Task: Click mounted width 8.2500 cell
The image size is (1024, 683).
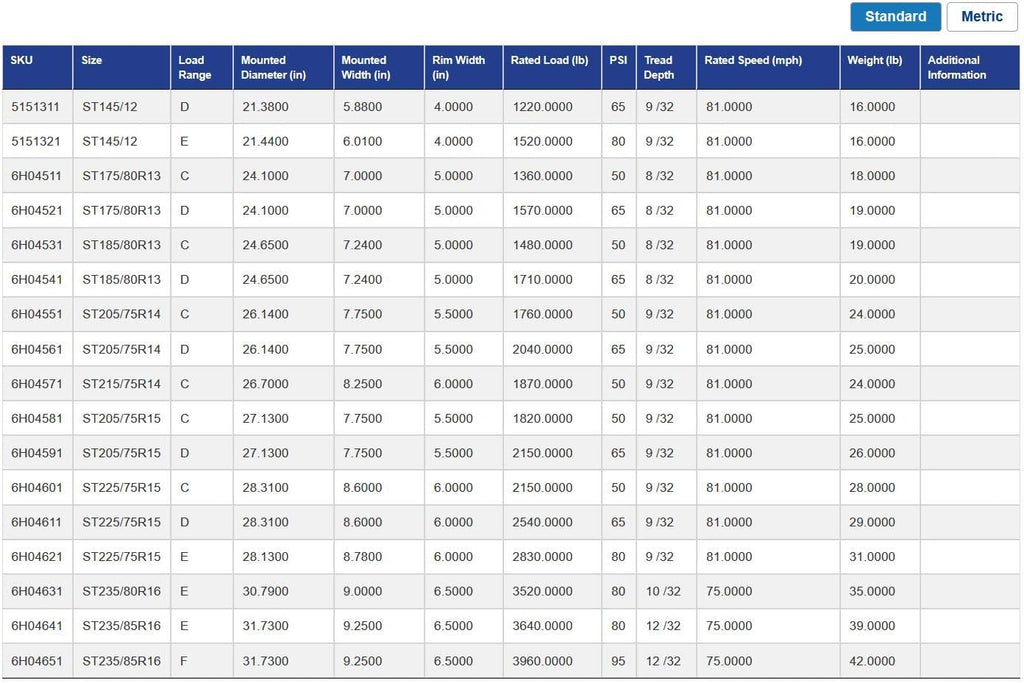Action: [x=379, y=384]
